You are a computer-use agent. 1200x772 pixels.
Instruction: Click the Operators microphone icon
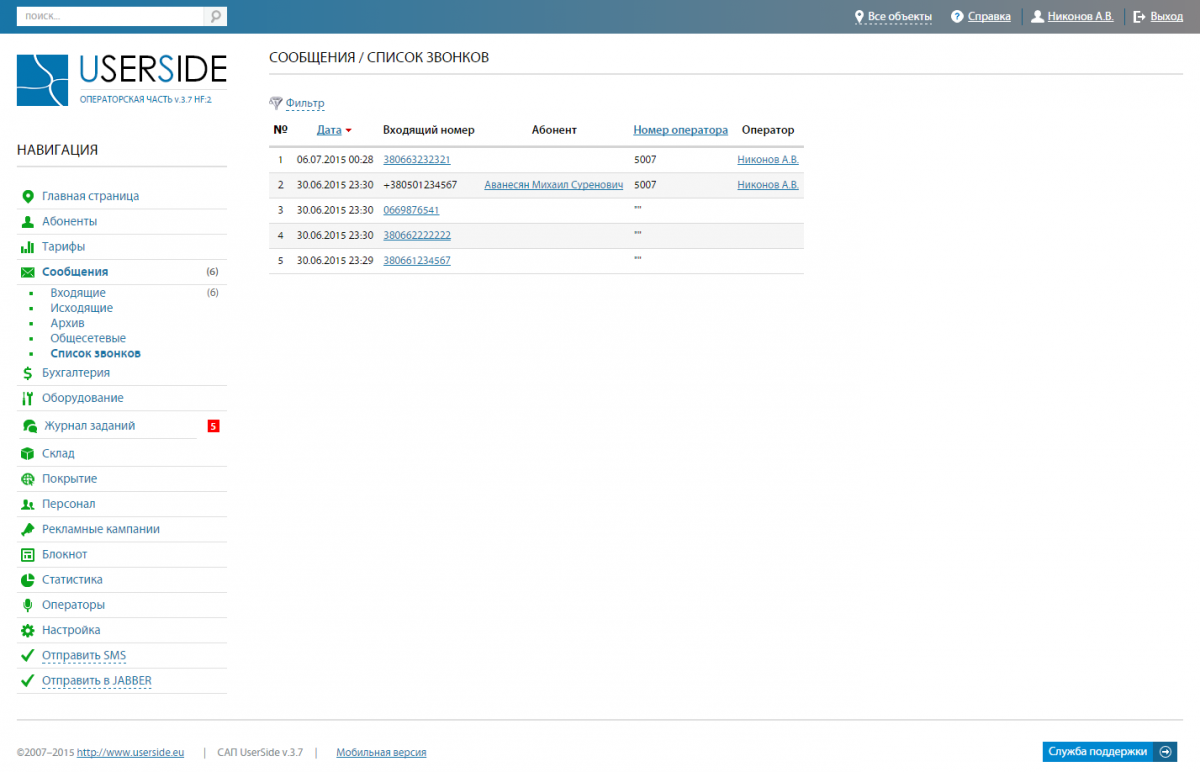click(28, 605)
